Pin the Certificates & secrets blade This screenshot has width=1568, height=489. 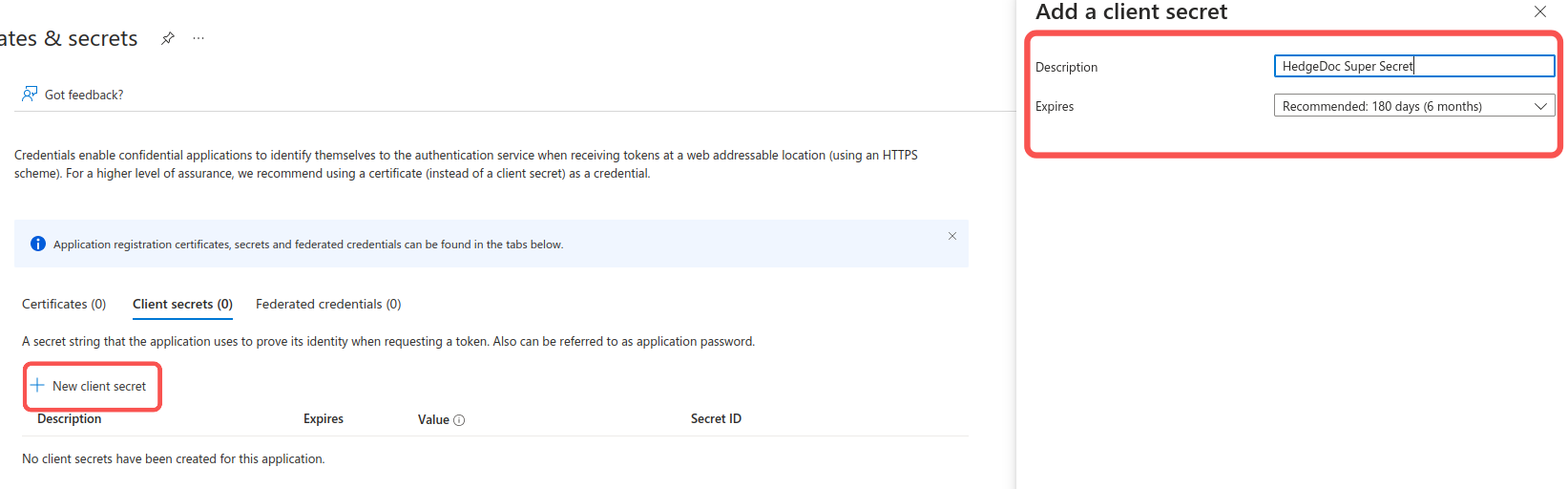pos(168,38)
